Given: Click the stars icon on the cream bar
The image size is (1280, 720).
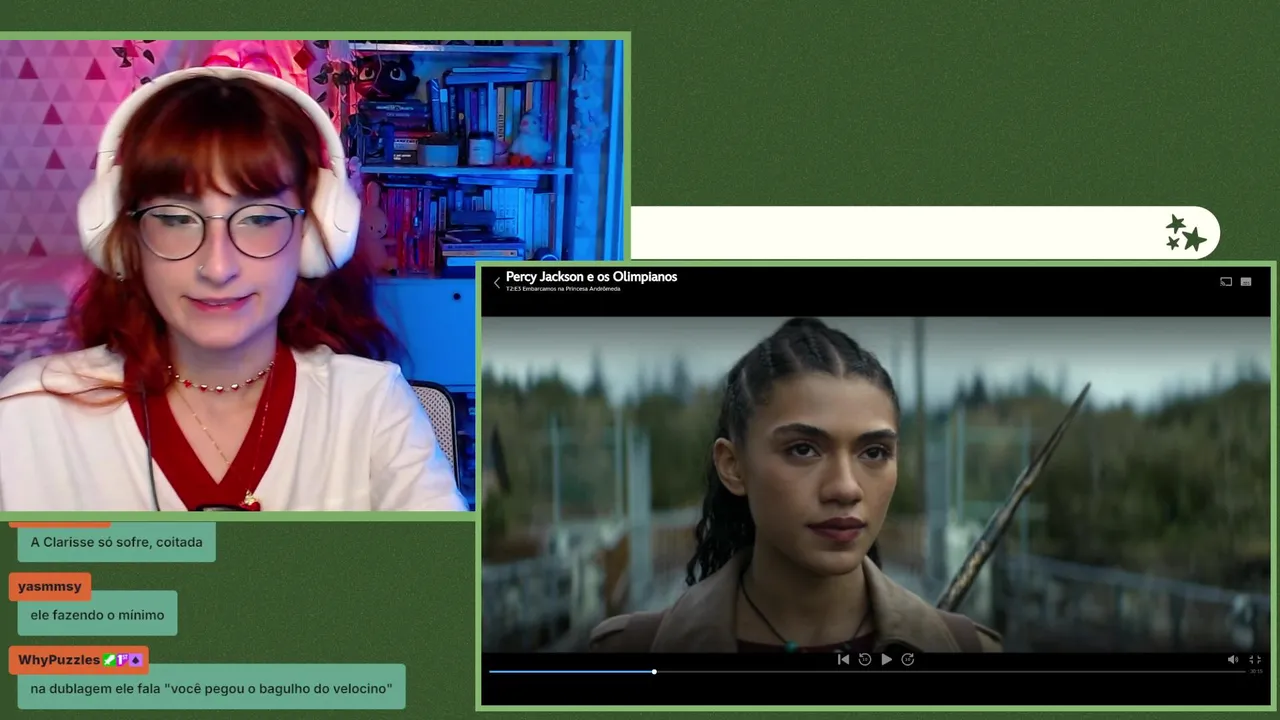Looking at the screenshot, I should 1185,233.
